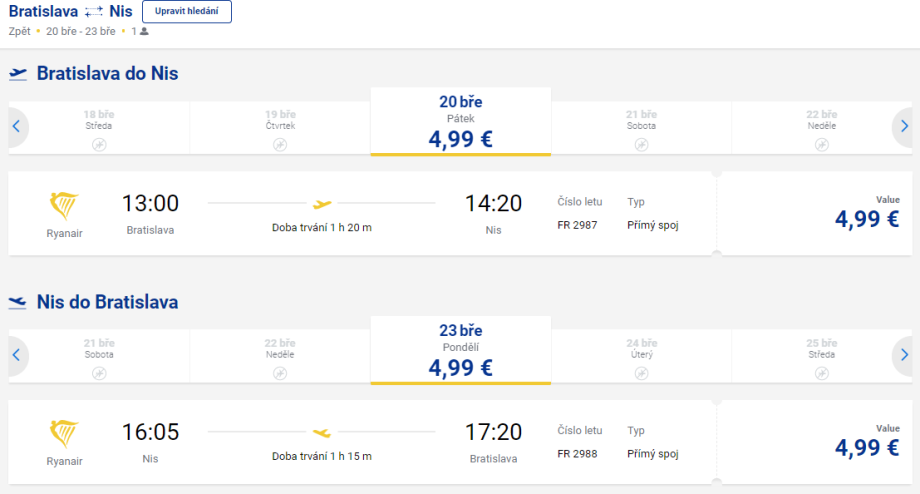Select the 20 bře Pátek outbound tab
This screenshot has width=920, height=494.
[x=460, y=122]
